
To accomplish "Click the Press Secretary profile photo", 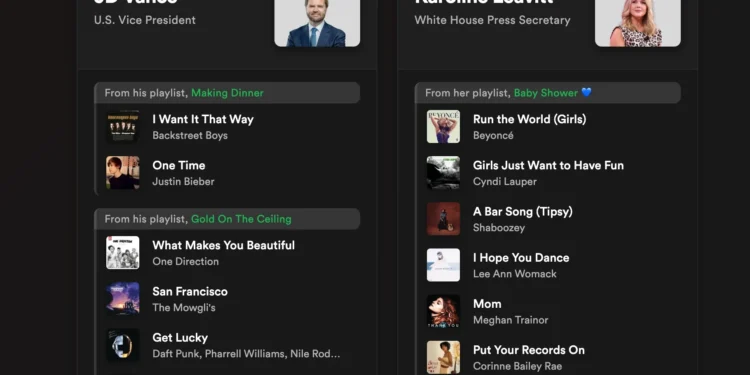I will coord(638,23).
